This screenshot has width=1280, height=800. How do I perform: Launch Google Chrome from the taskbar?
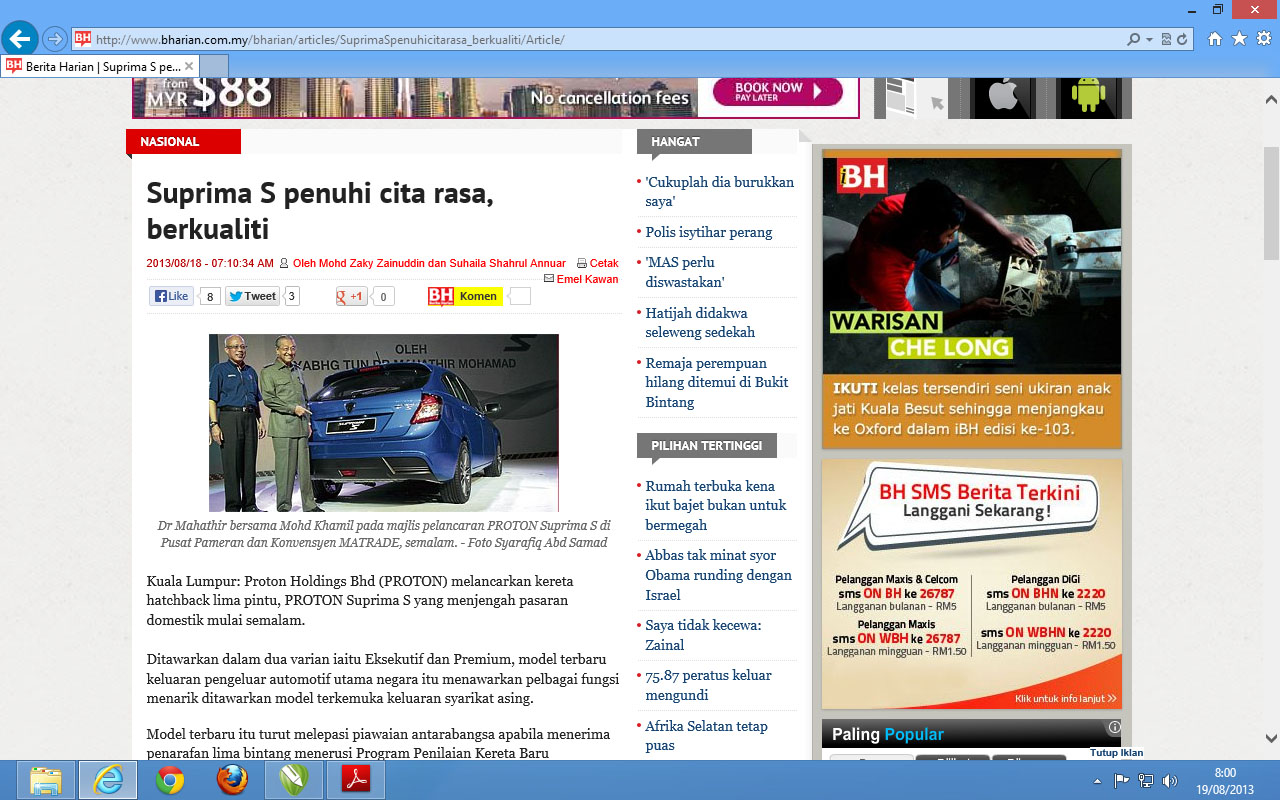tap(170, 780)
